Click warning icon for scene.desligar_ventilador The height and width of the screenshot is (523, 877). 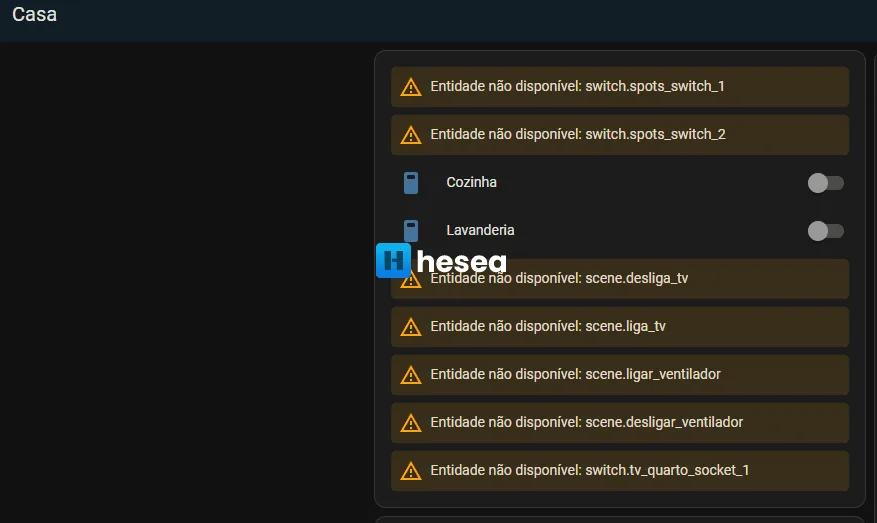pos(411,423)
